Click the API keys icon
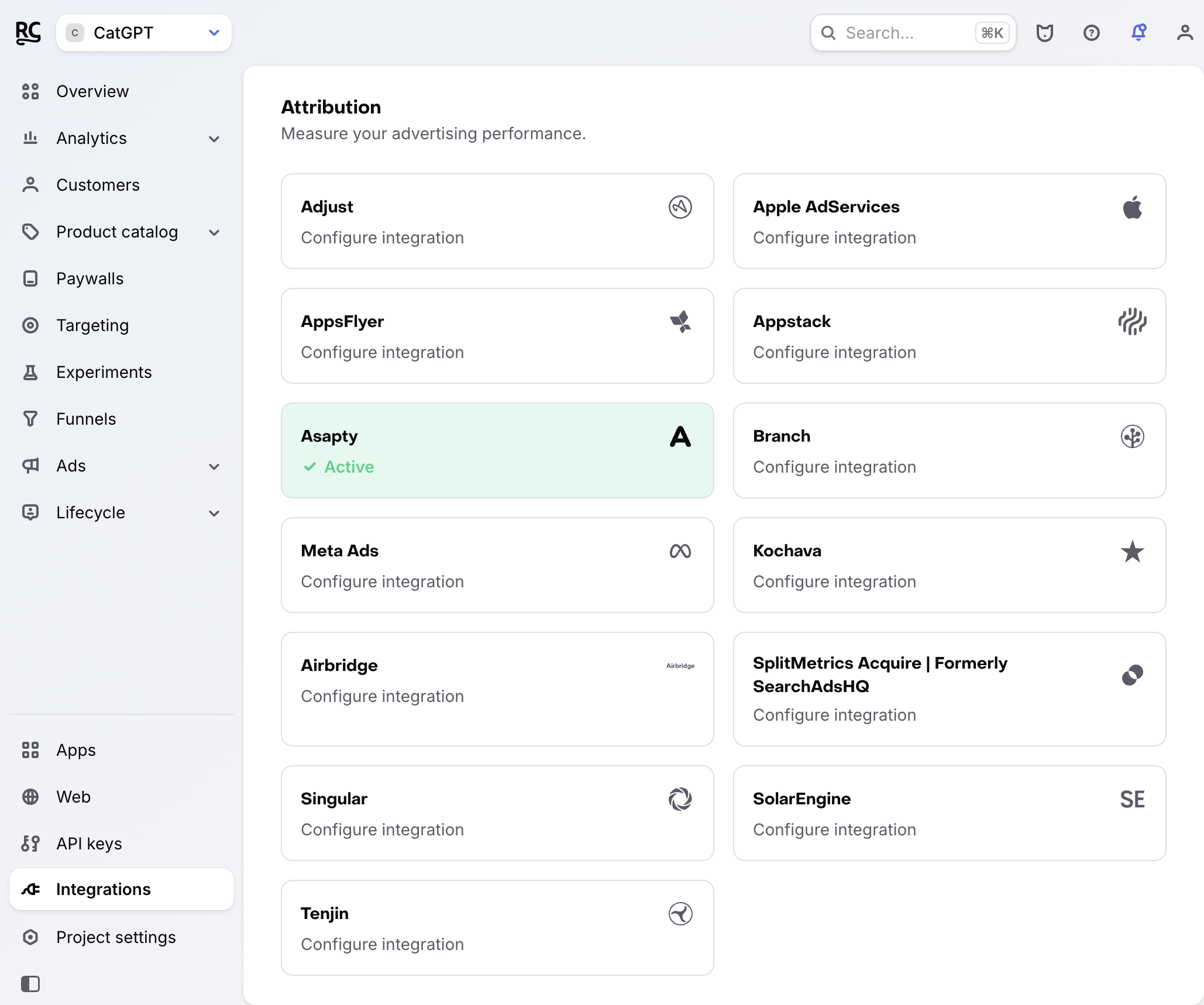Viewport: 1204px width, 1005px height. coord(30,844)
